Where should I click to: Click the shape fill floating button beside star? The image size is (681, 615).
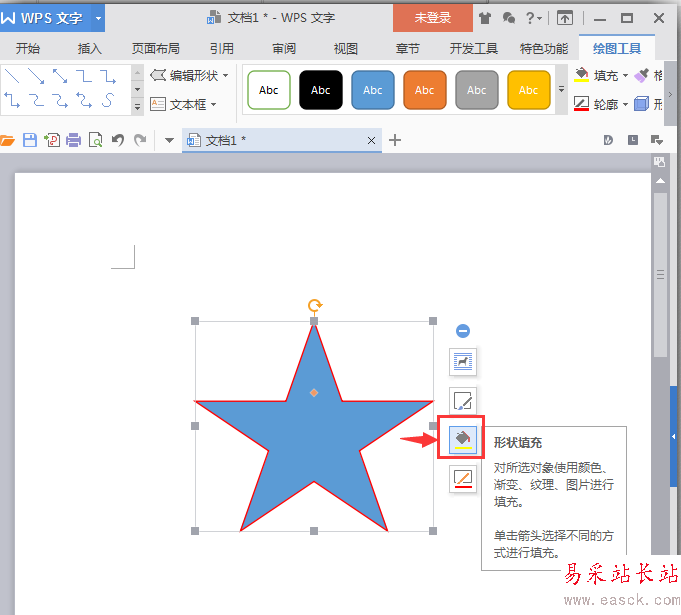coord(463,440)
